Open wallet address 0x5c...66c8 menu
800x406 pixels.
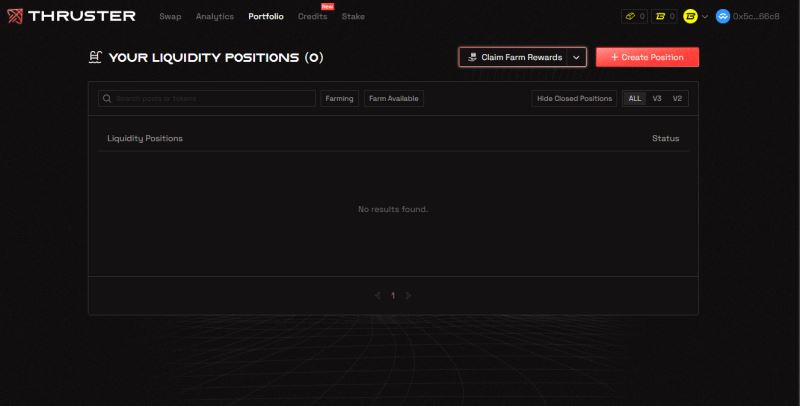(x=755, y=17)
